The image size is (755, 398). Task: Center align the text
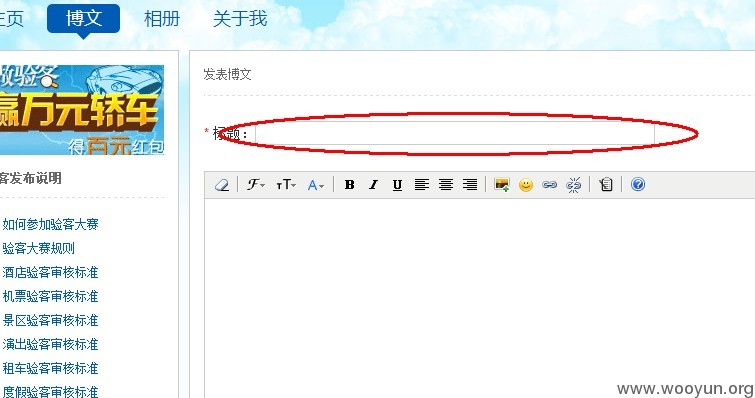(446, 185)
